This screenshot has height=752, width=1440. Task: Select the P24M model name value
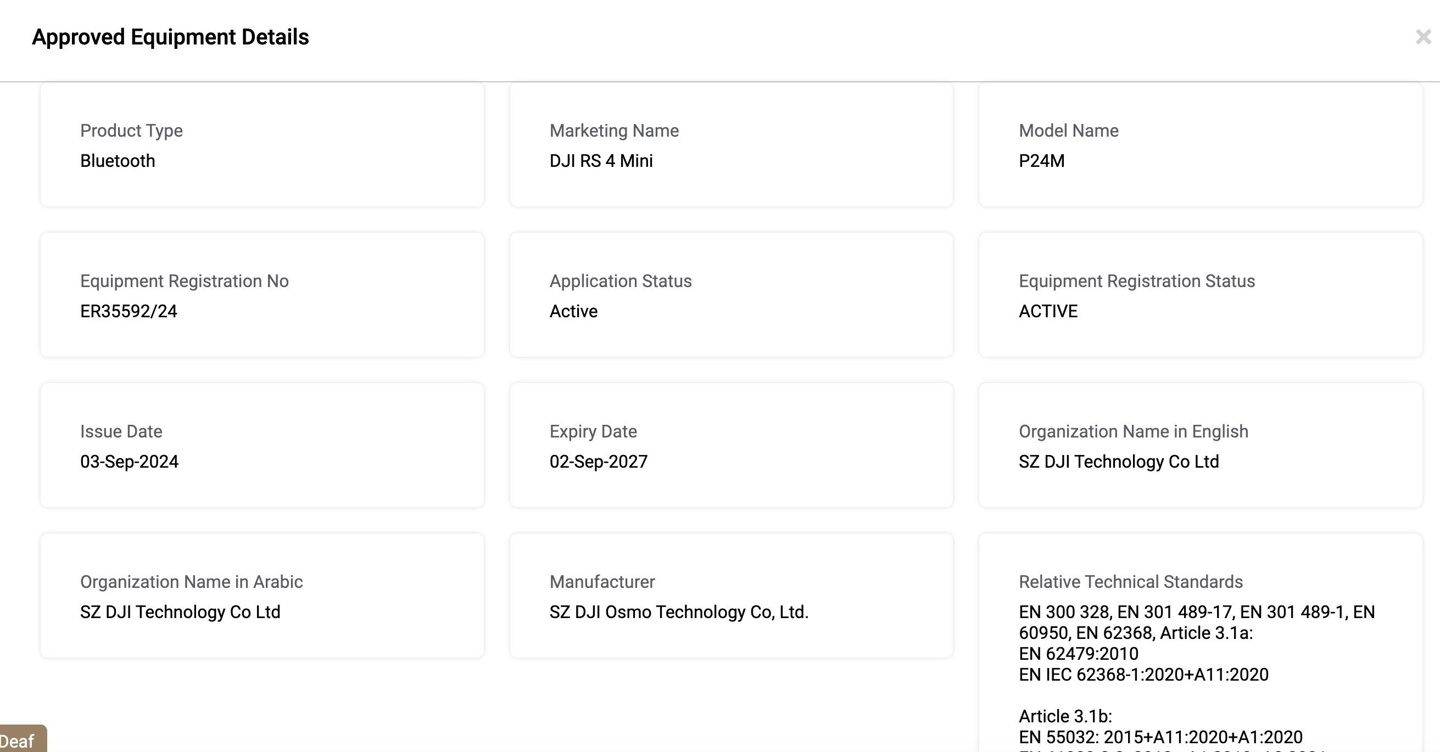coord(1041,161)
